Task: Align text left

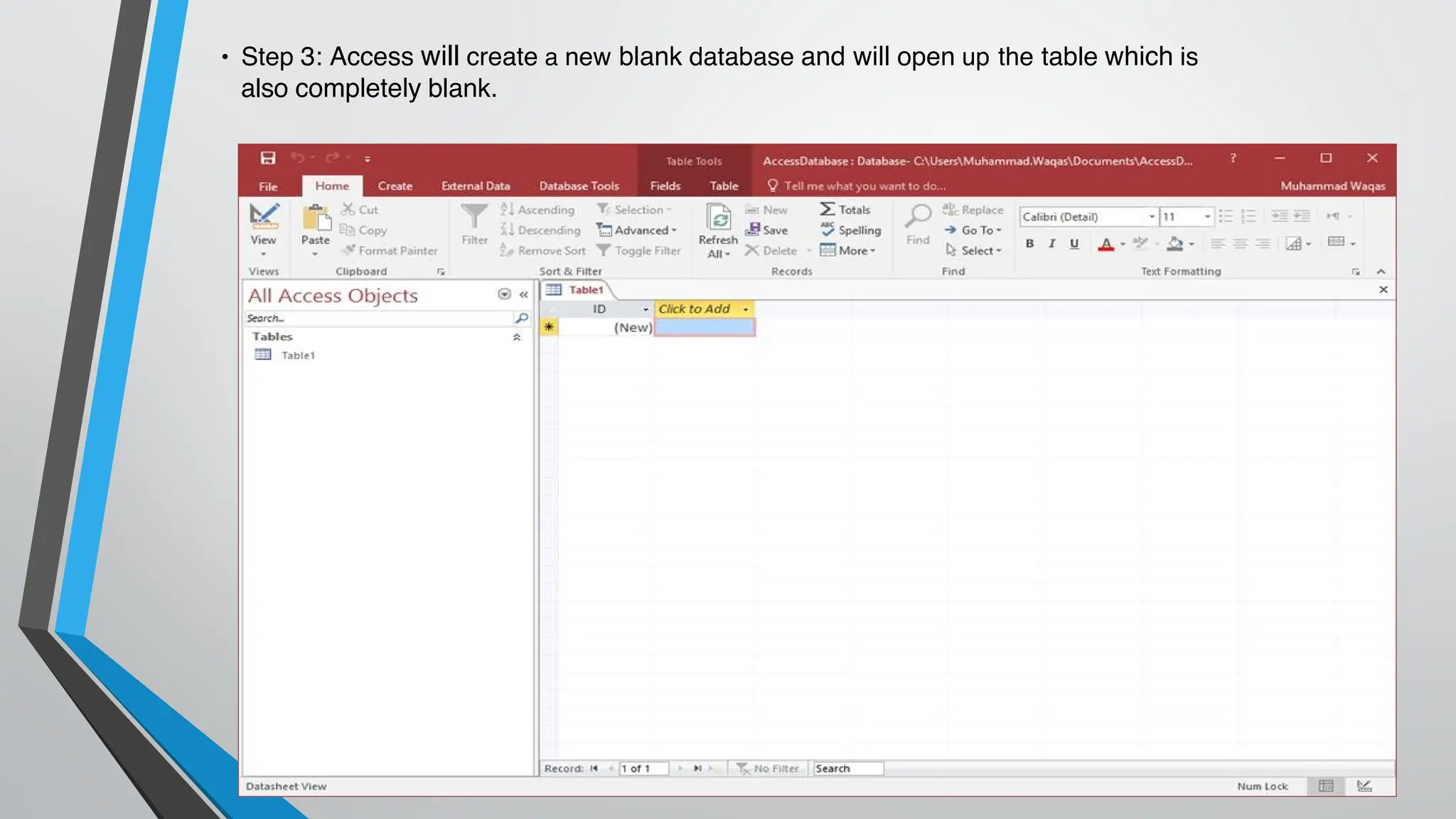Action: tap(1217, 244)
